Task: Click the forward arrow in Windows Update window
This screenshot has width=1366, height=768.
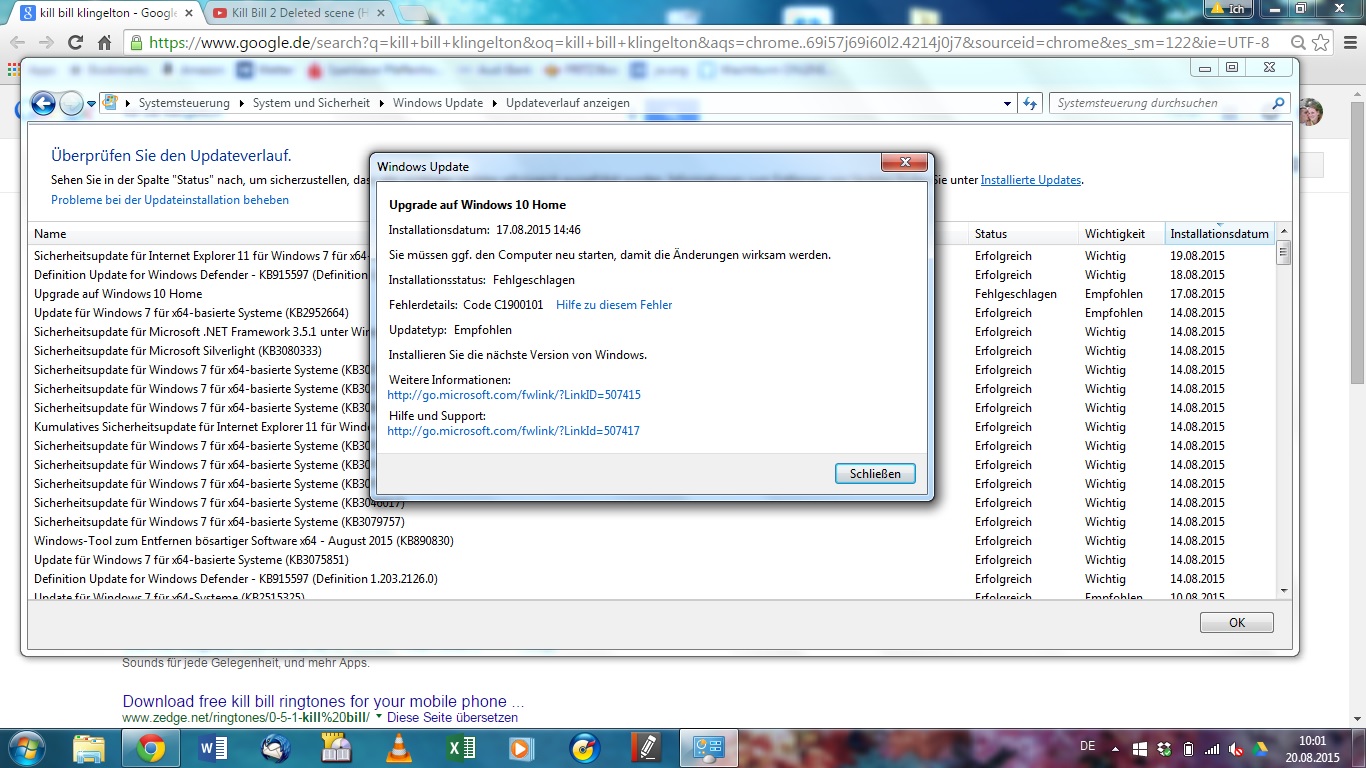Action: point(71,103)
